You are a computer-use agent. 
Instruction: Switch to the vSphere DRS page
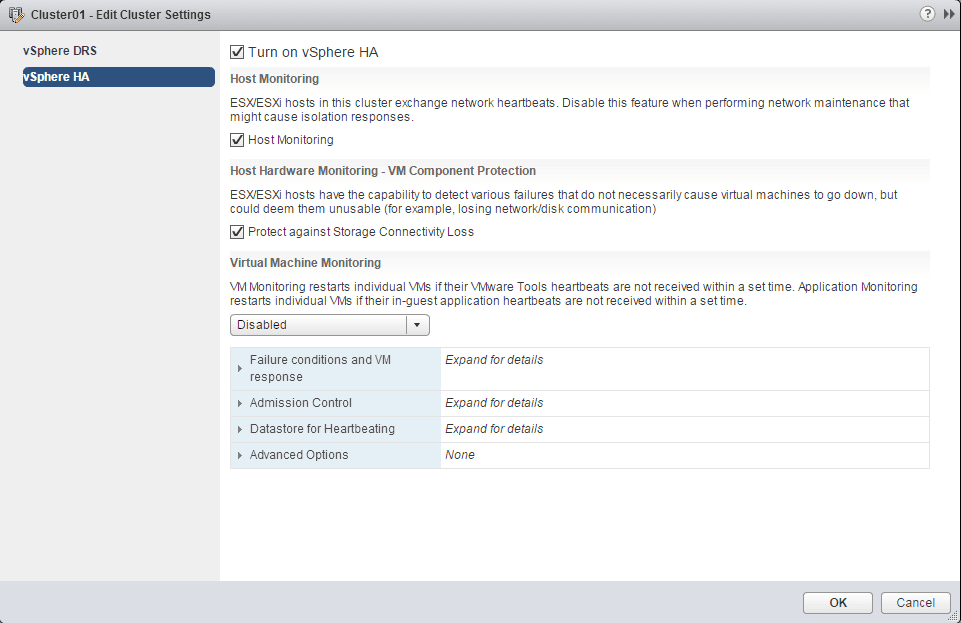point(60,51)
